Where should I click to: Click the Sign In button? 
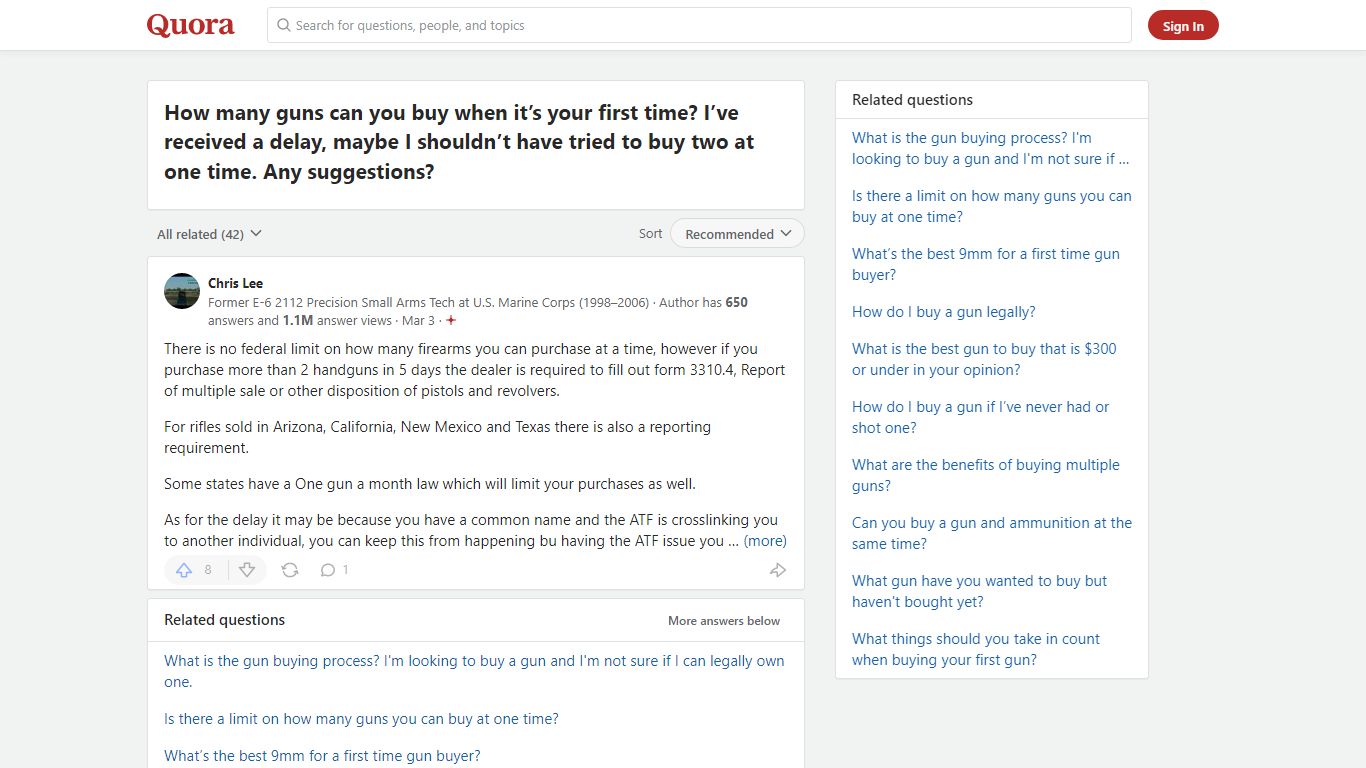1183,26
